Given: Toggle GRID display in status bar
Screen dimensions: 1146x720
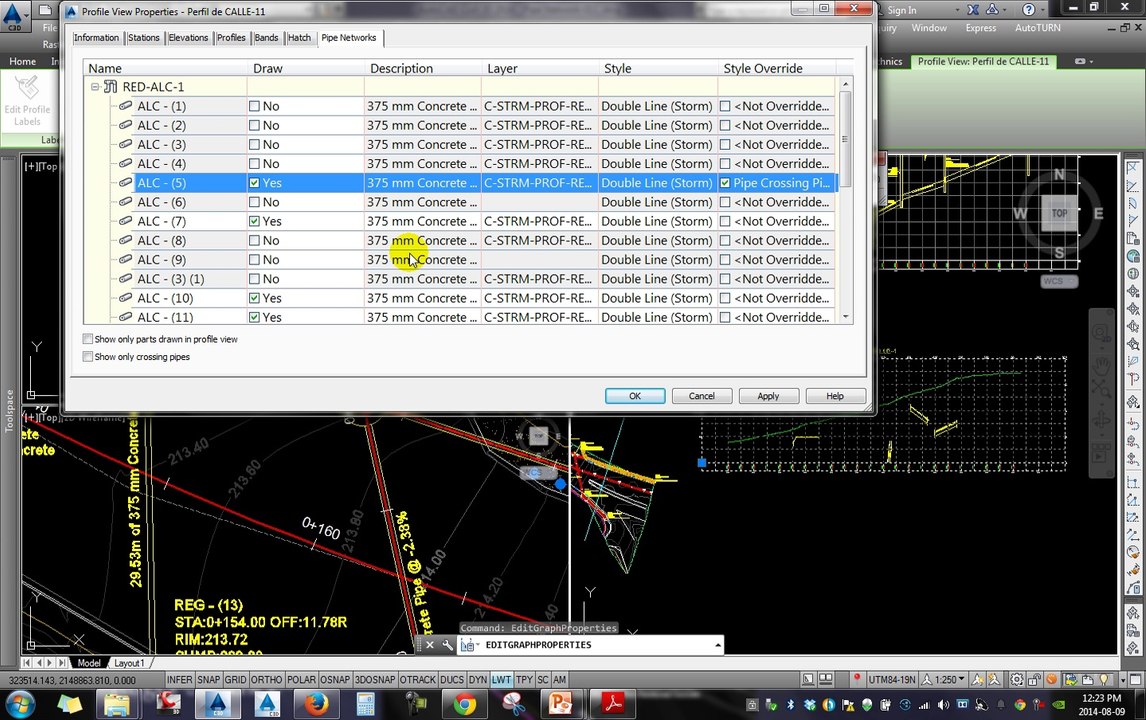Looking at the screenshot, I should (x=235, y=680).
